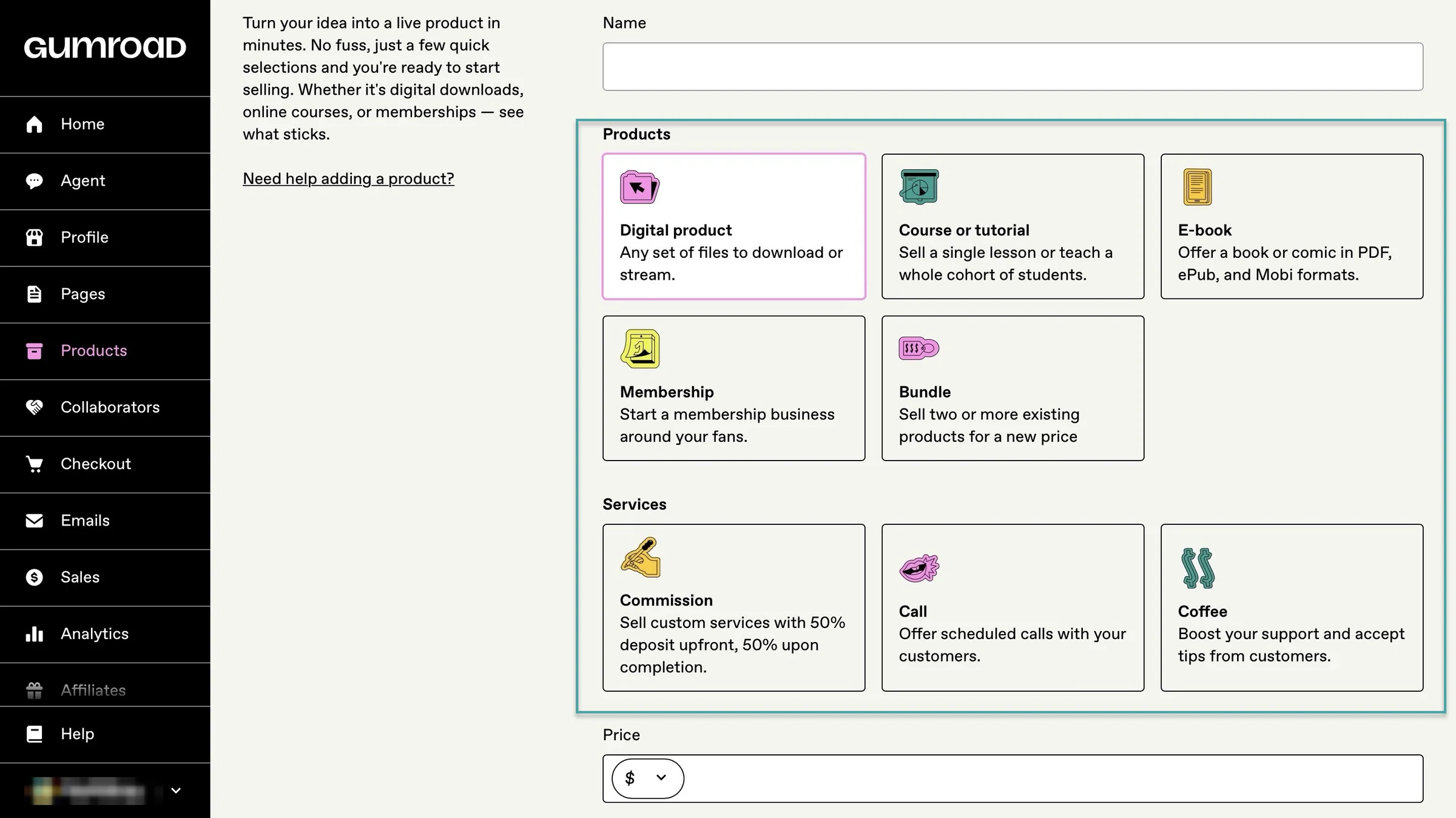Click the Agent chat bubble icon
Screen dimensions: 1456x818
point(35,181)
